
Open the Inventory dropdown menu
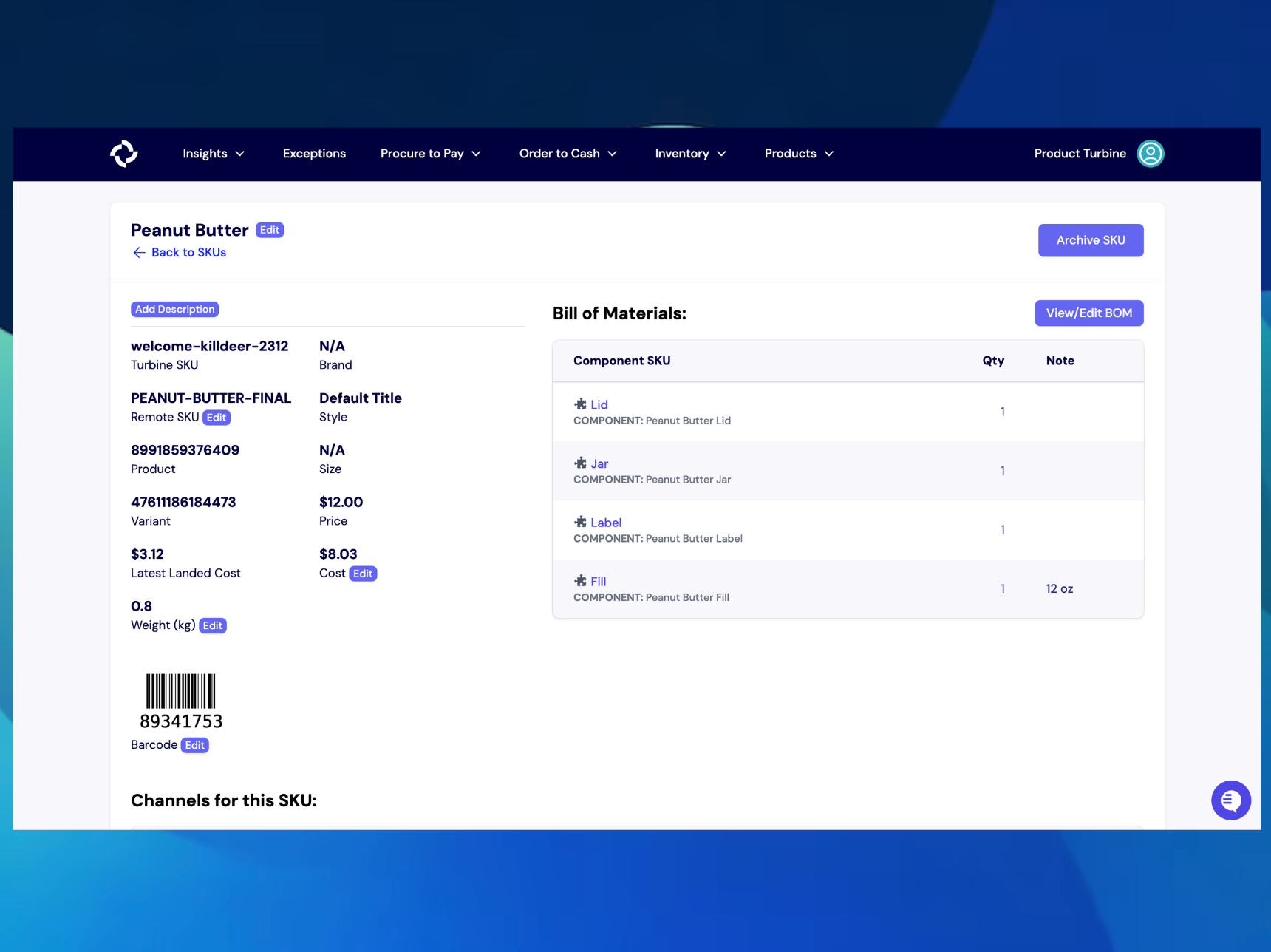coord(690,154)
